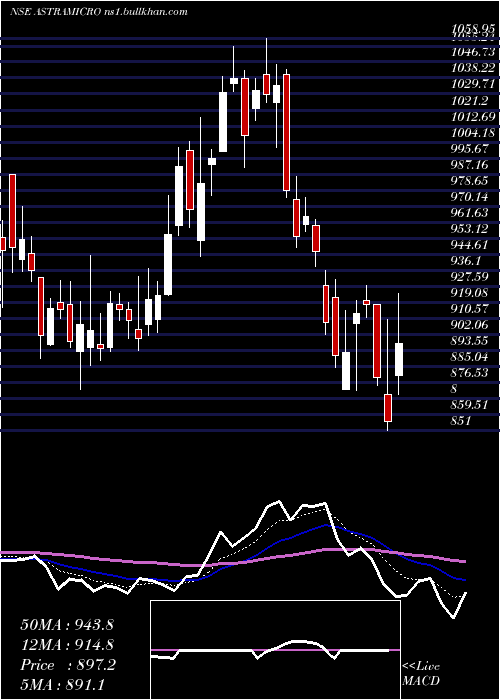Click the 5MA : 891.1 readout

click(62, 685)
